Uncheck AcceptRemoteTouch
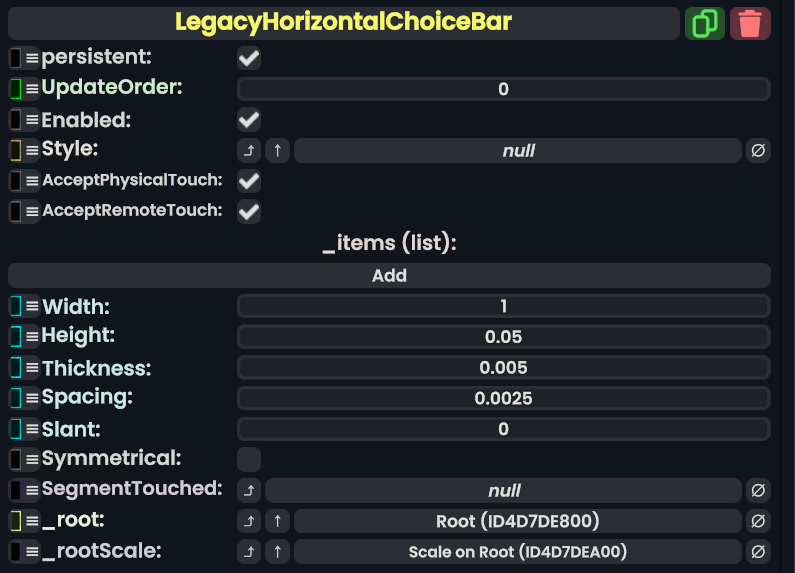The height and width of the screenshot is (573, 795). [x=249, y=211]
